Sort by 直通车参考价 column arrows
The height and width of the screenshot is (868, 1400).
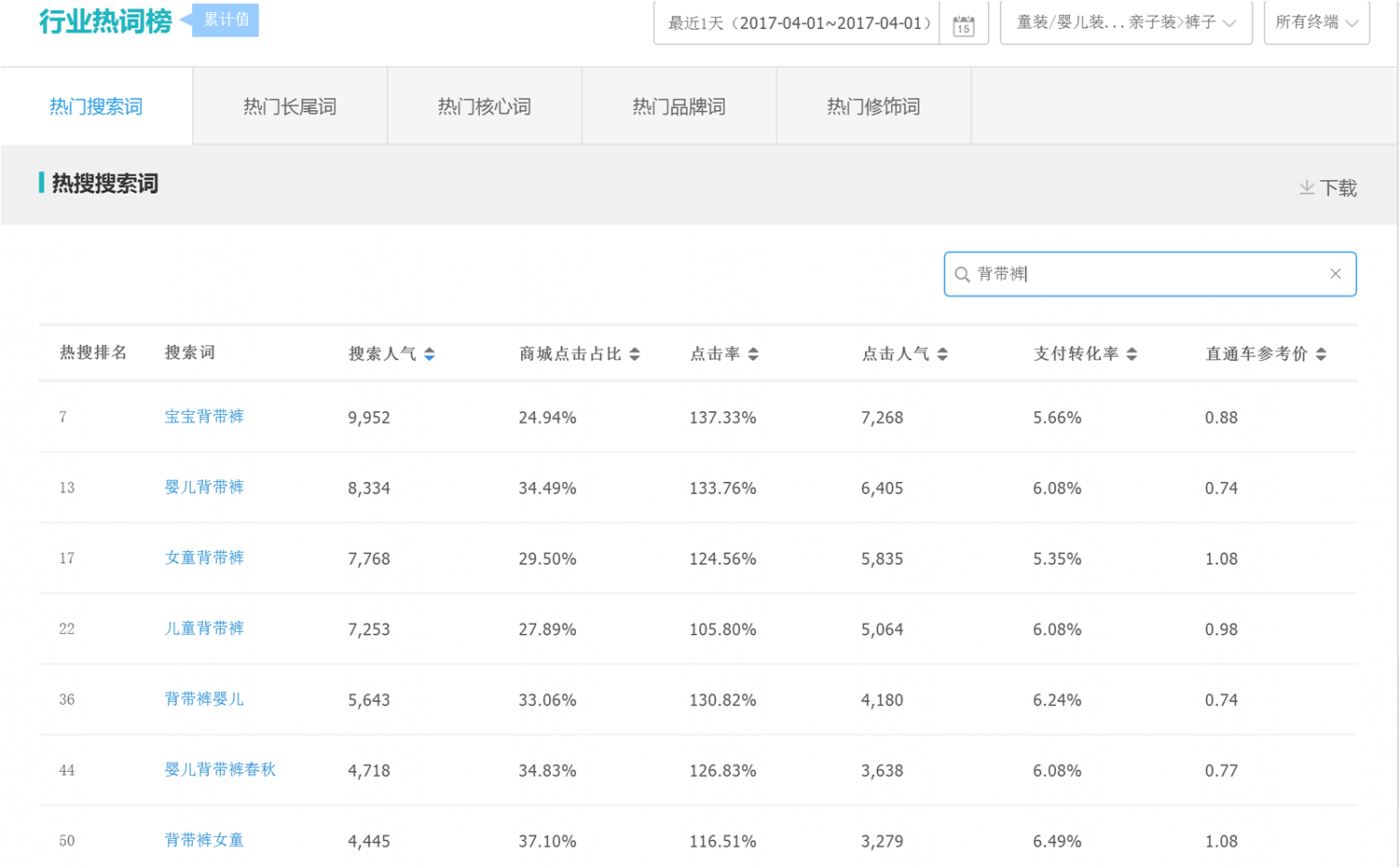coord(1321,354)
